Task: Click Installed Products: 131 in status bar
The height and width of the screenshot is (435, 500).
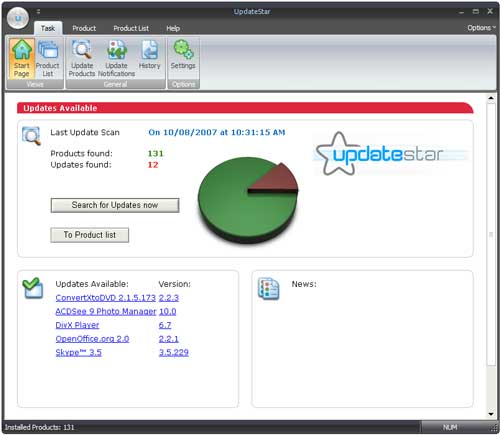Action: [x=39, y=427]
